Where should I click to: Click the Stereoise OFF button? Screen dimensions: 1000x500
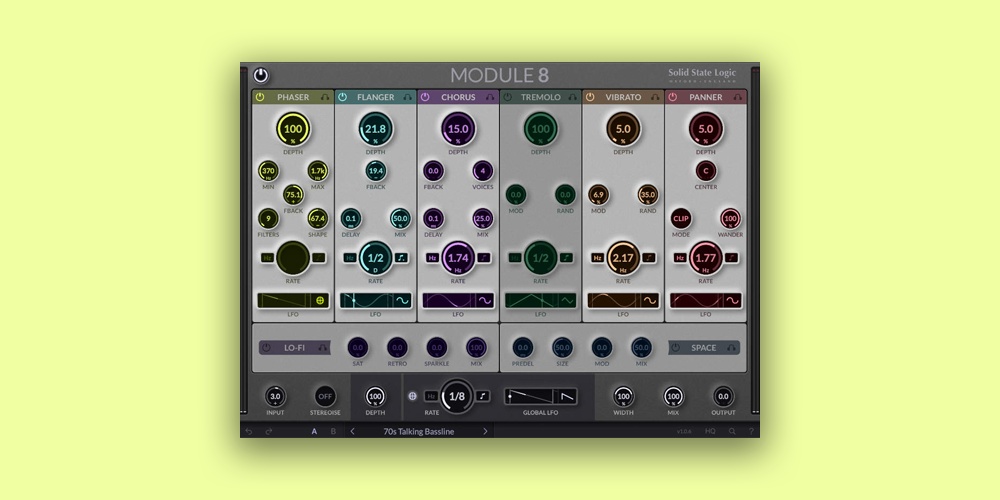coord(325,396)
